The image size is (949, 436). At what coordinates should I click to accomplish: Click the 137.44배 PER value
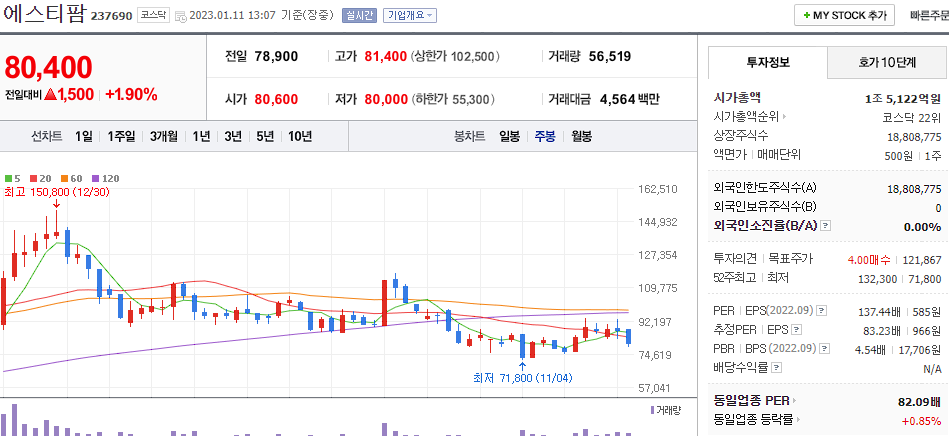click(x=879, y=312)
